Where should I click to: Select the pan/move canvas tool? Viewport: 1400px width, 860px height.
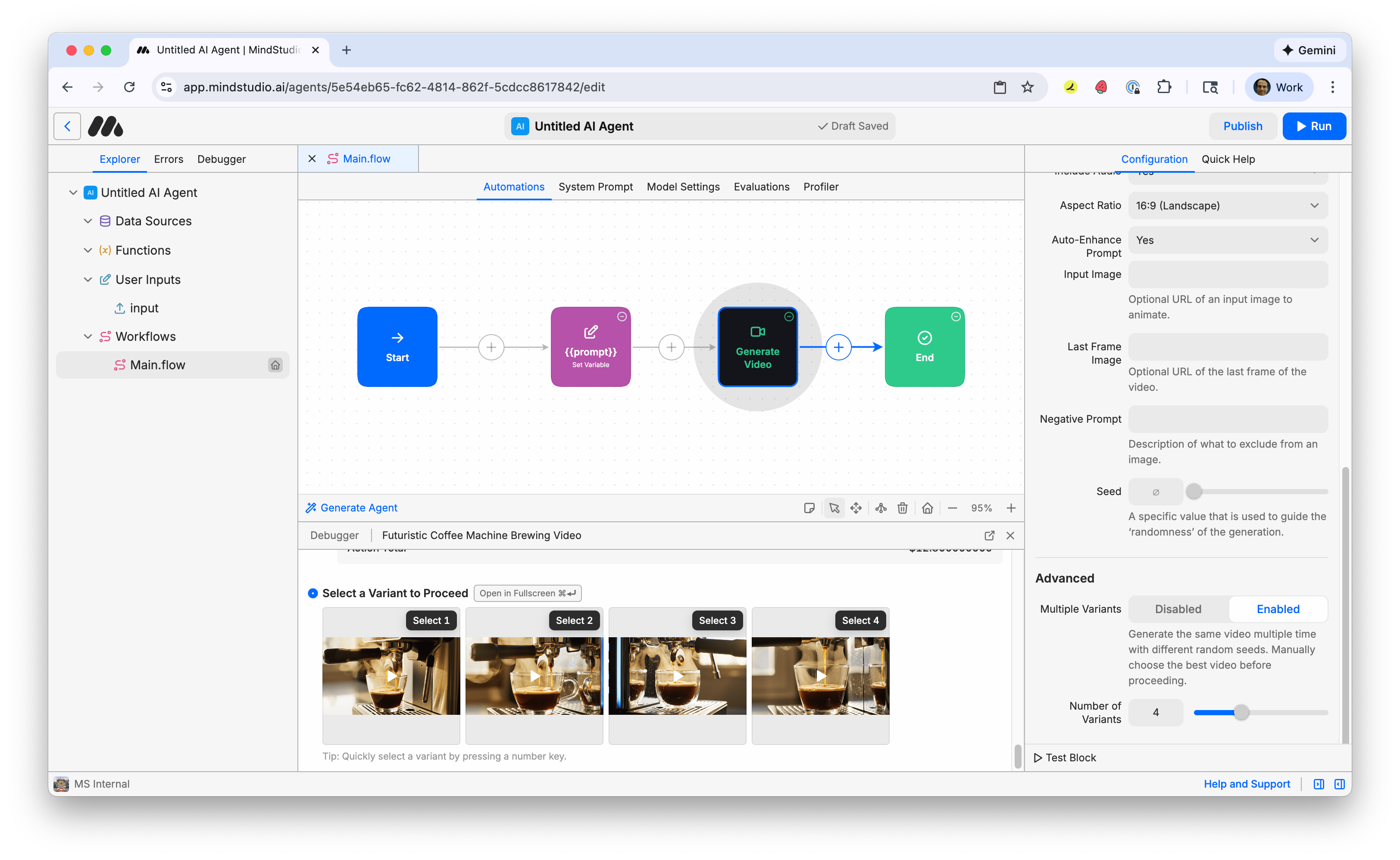point(856,508)
